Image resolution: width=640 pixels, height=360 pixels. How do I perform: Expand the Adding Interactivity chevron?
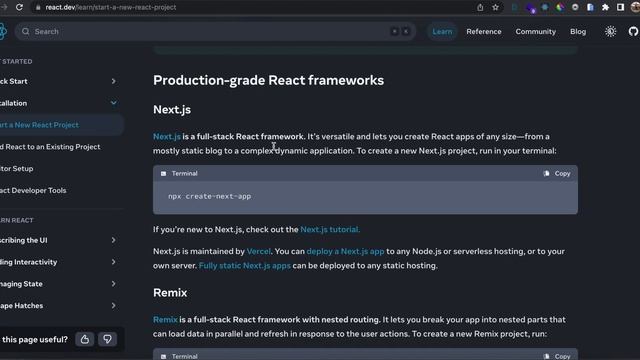pyautogui.click(x=113, y=262)
